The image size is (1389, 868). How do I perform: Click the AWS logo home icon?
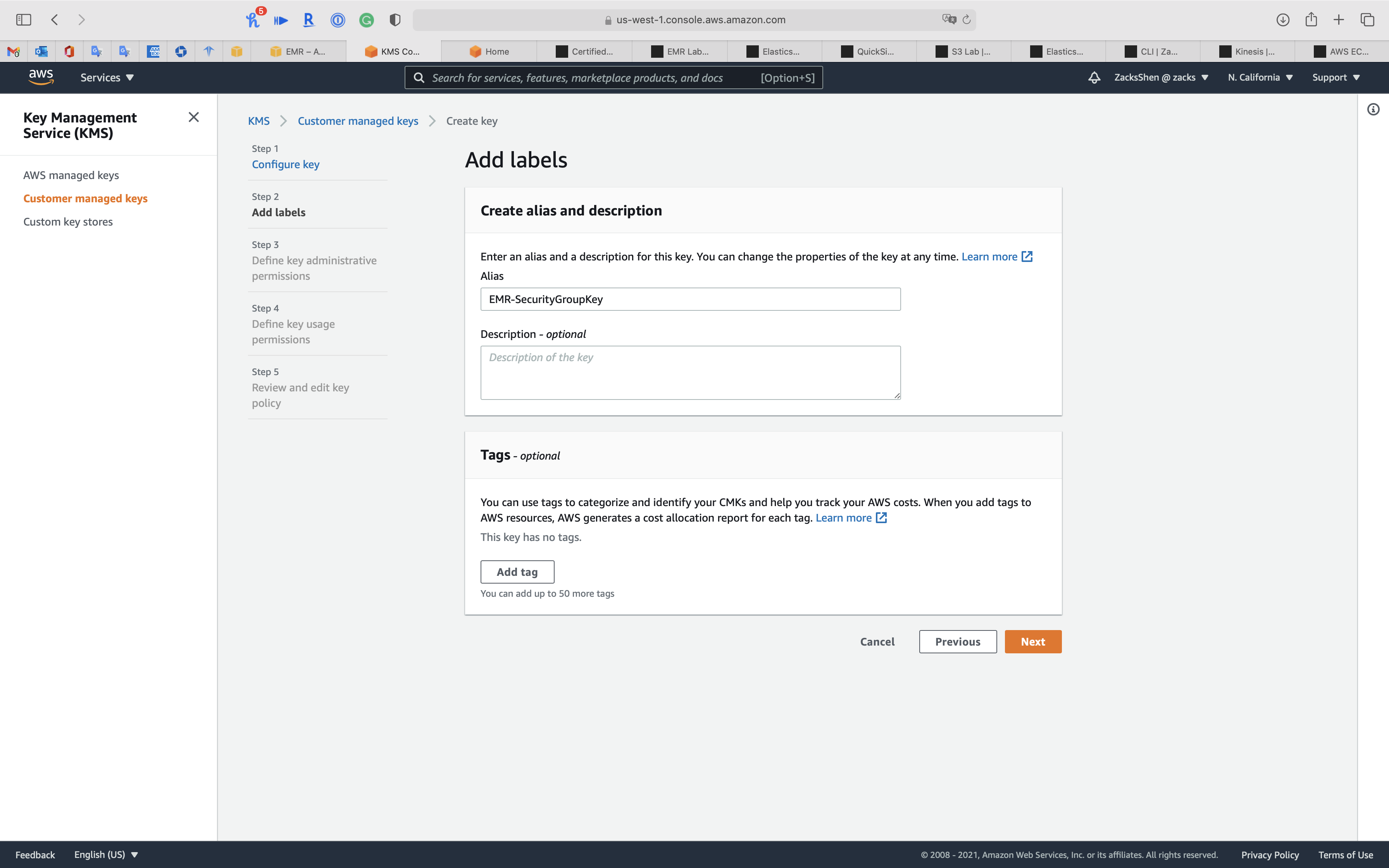point(41,77)
